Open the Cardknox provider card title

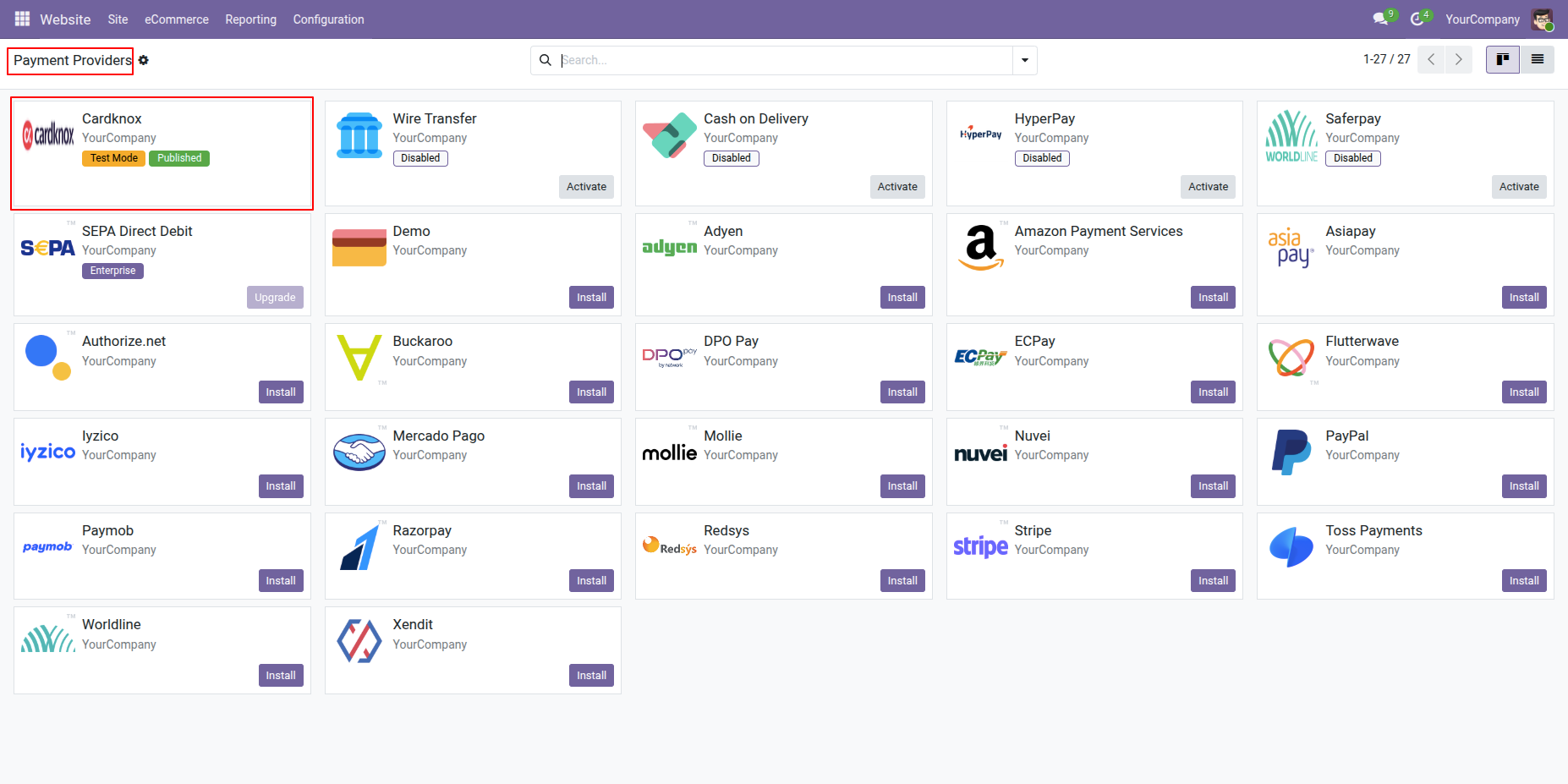click(x=112, y=118)
